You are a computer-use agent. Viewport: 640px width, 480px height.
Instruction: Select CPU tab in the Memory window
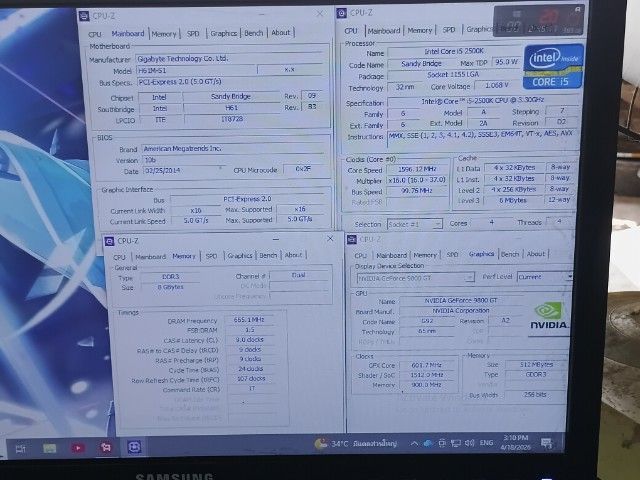coord(119,257)
